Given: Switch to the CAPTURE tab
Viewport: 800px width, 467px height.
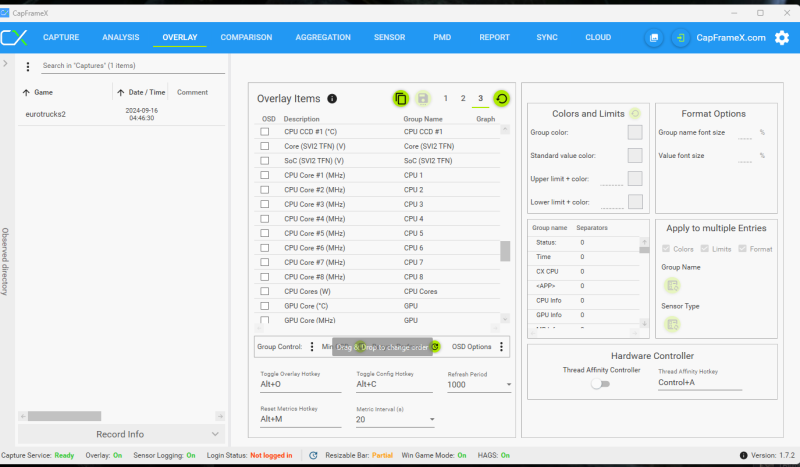Looking at the screenshot, I should (61, 37).
